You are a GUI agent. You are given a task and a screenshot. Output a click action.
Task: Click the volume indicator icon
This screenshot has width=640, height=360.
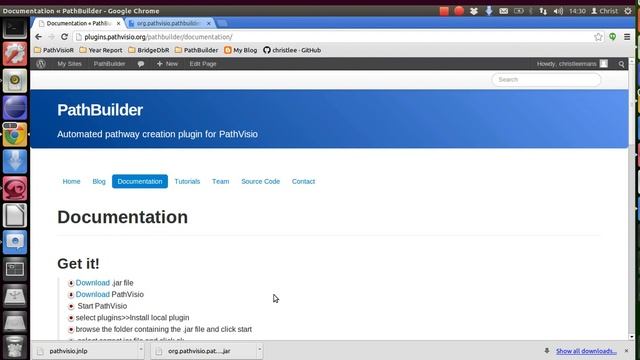pos(558,11)
